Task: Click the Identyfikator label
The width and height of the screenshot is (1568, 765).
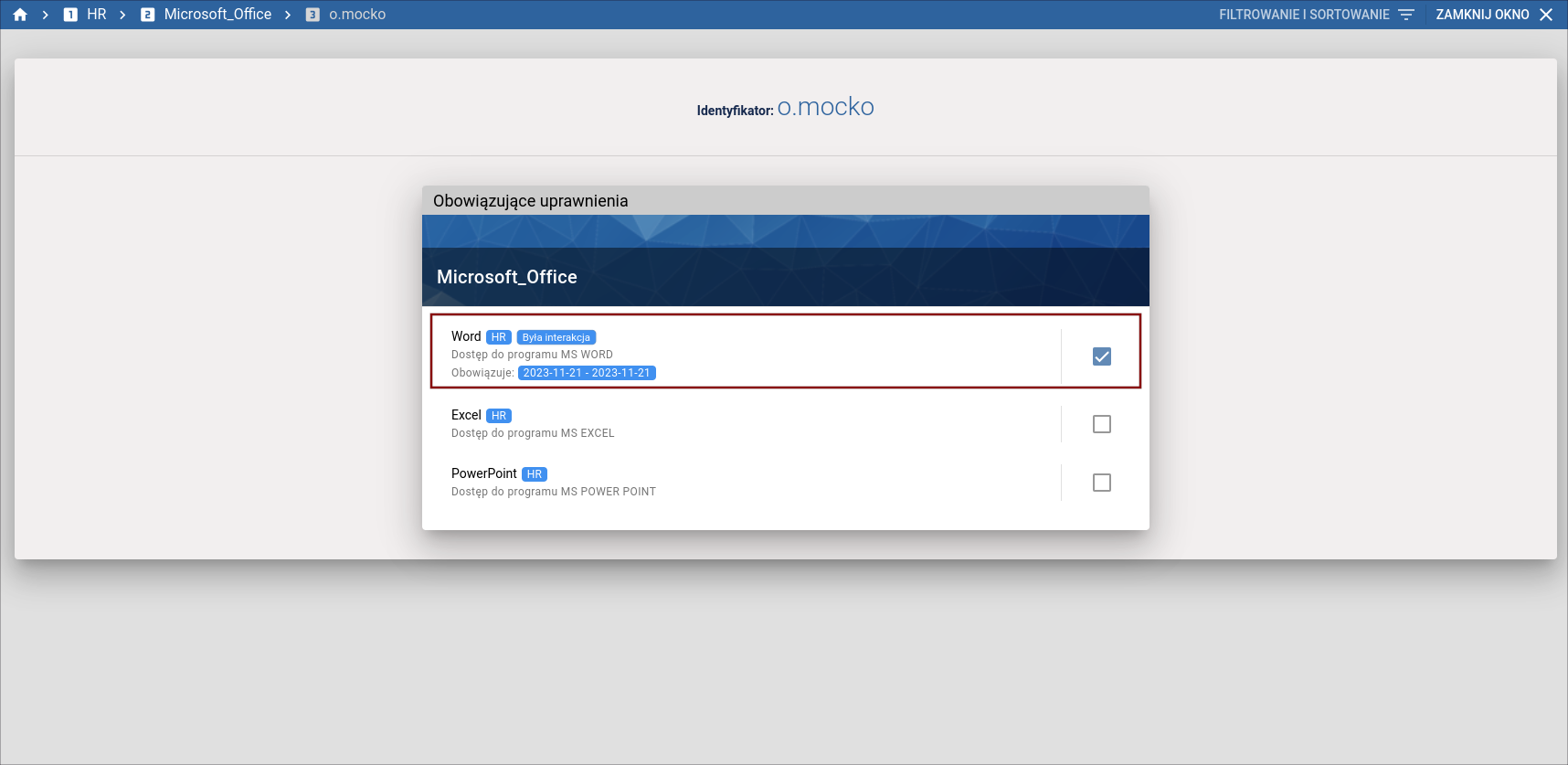Action: 736,111
